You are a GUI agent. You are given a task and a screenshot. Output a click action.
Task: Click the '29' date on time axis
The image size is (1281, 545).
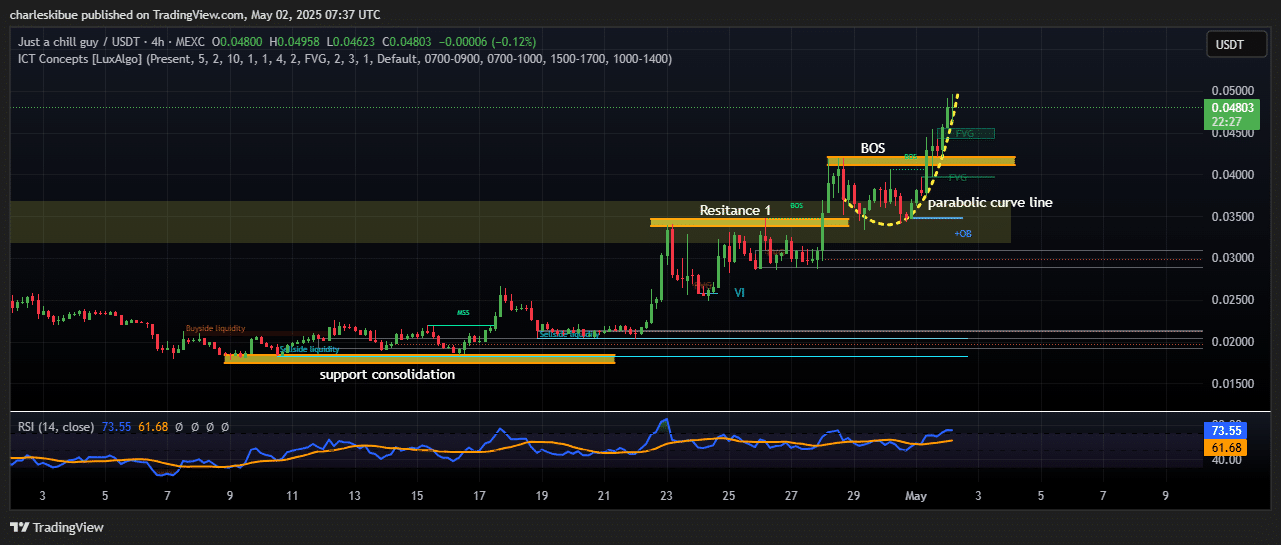[x=853, y=496]
